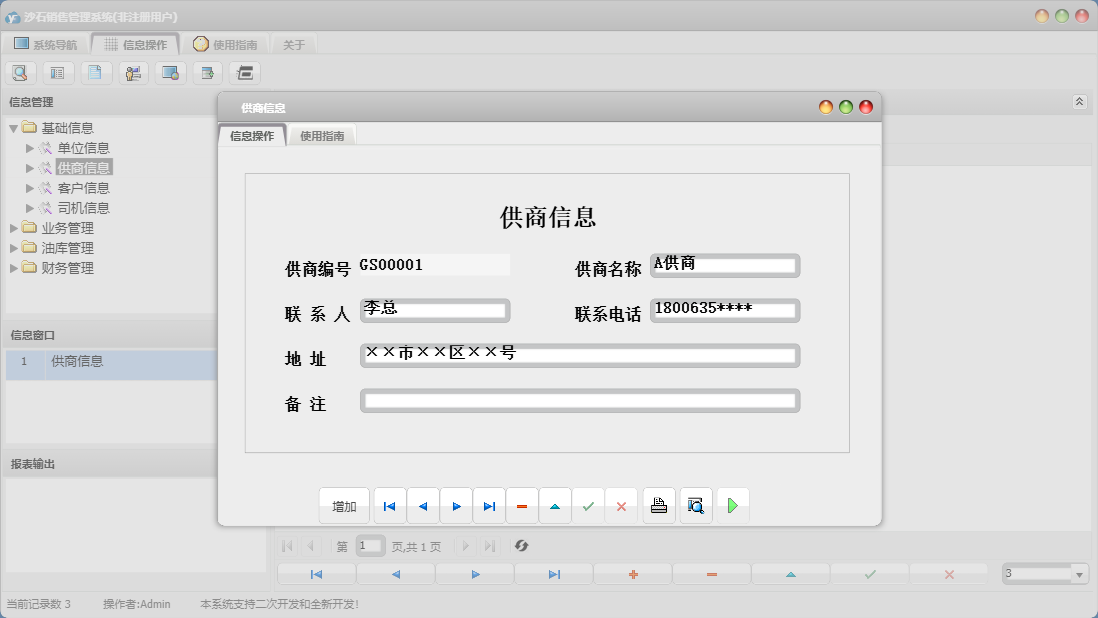The width and height of the screenshot is (1098, 618).
Task: Select the search preview toolbar icon
Action: click(20, 72)
